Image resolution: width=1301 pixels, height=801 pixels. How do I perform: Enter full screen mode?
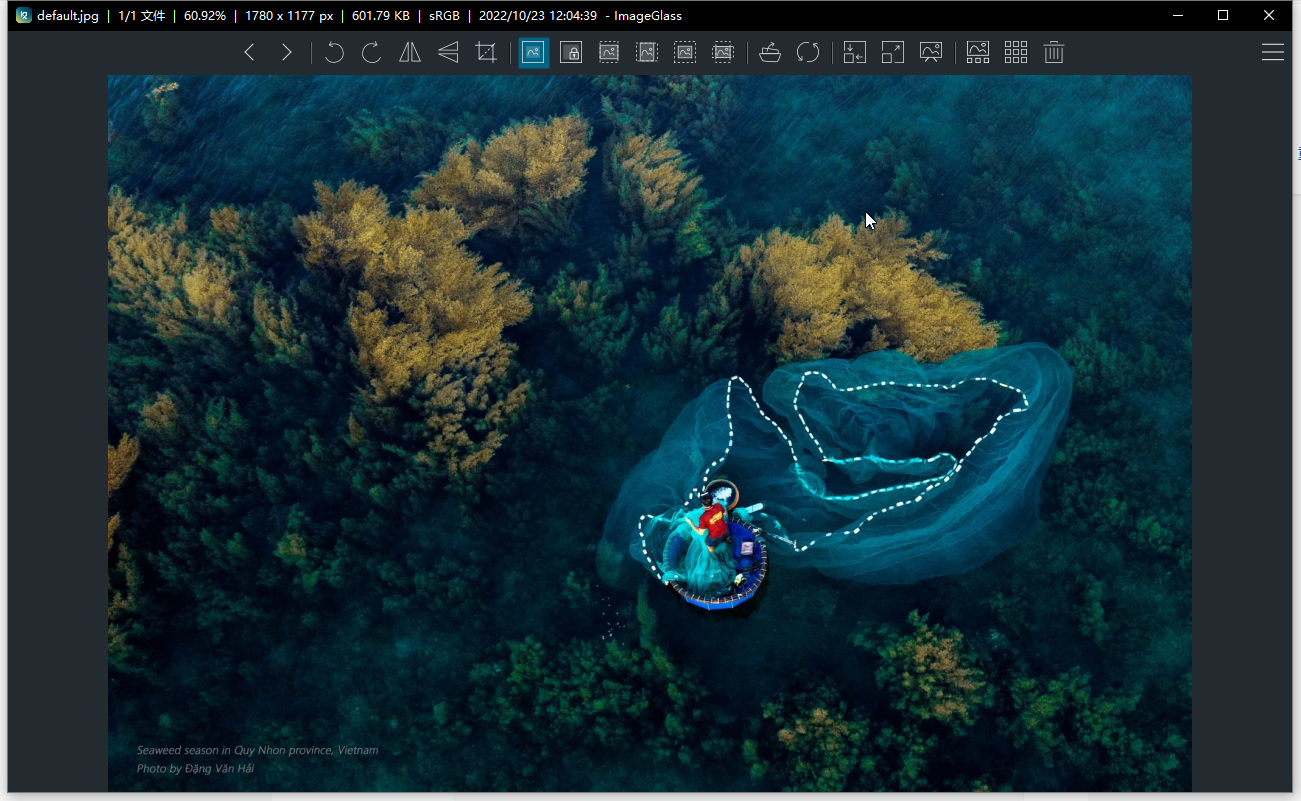tap(893, 53)
